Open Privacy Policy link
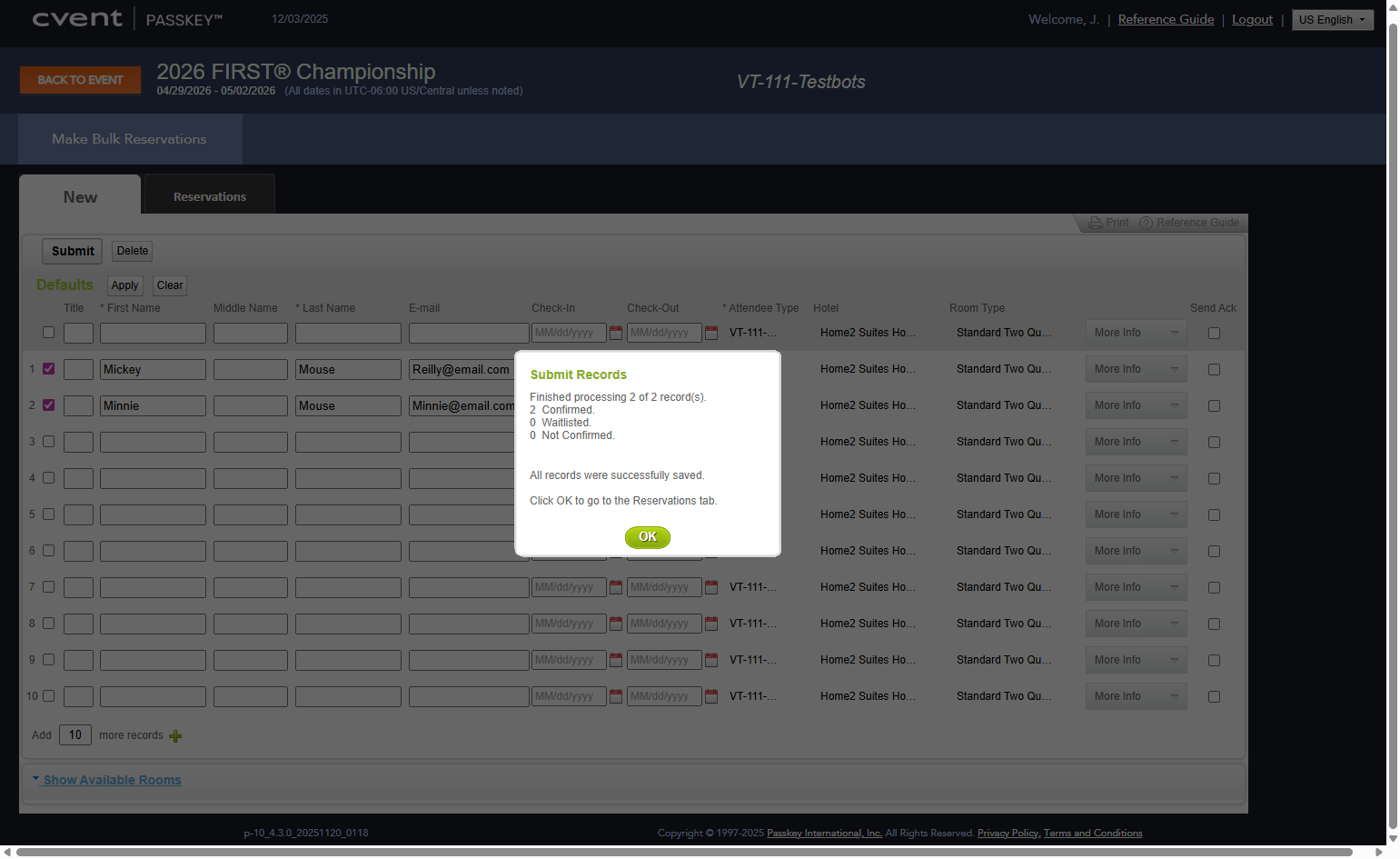 pos(1008,833)
